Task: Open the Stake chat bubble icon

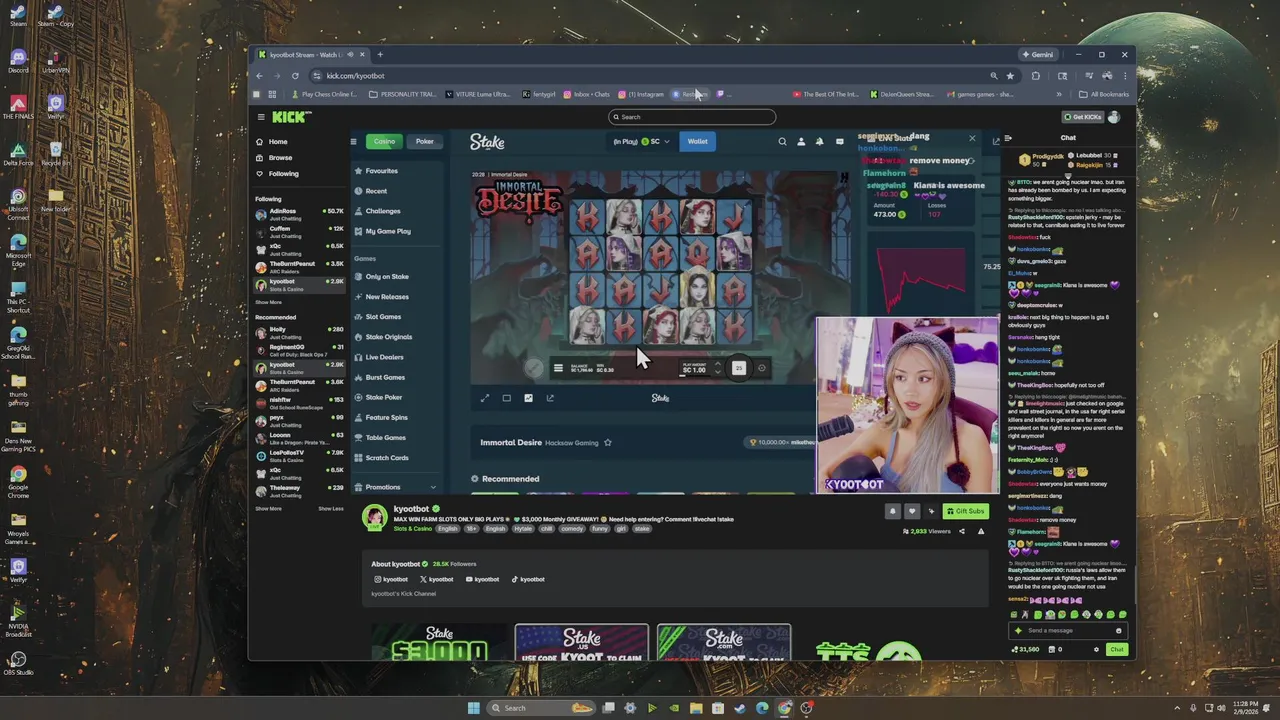Action: tap(839, 141)
